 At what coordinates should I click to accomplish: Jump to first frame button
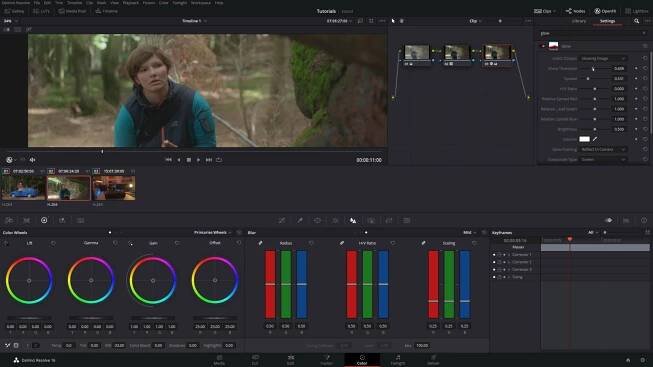pyautogui.click(x=168, y=160)
